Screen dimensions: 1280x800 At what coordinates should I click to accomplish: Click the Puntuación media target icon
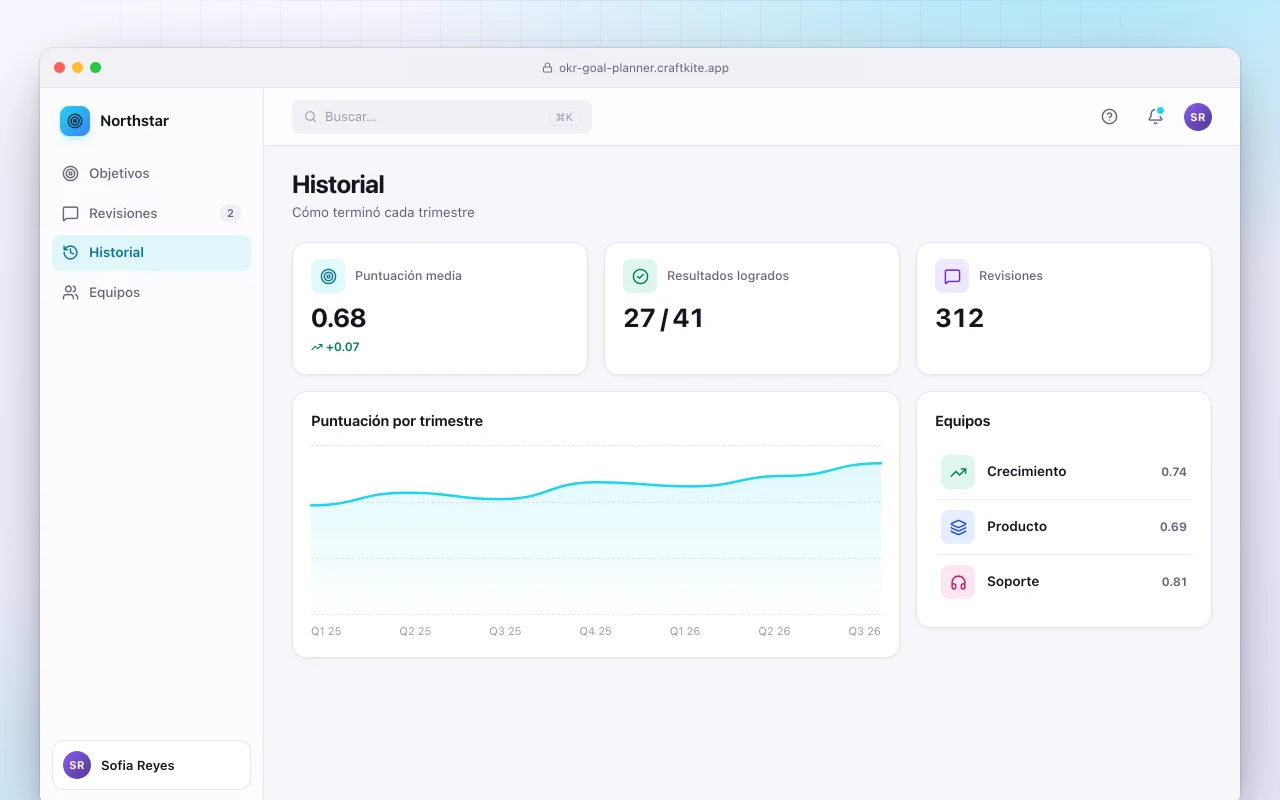tap(328, 276)
